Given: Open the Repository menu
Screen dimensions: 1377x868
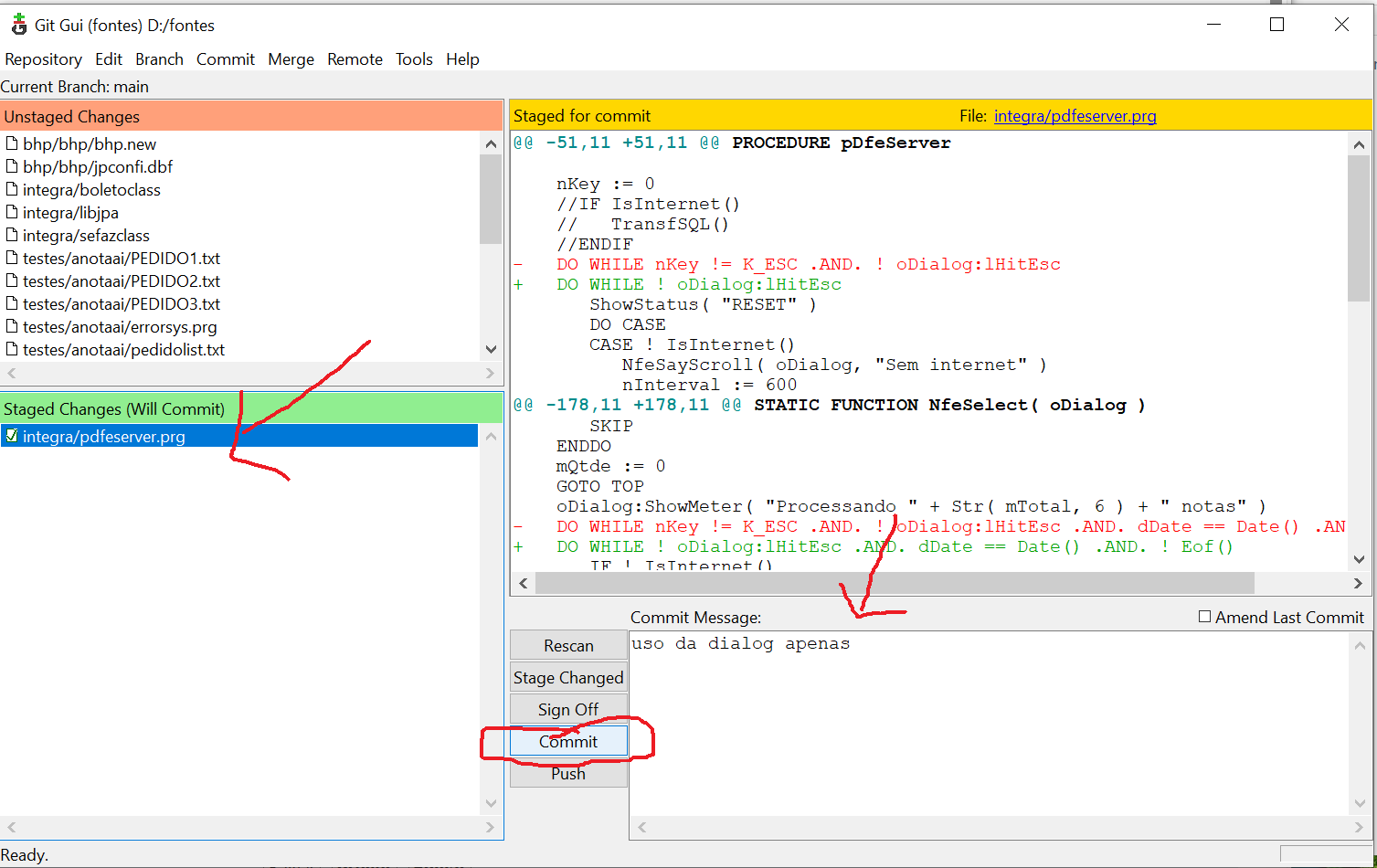Looking at the screenshot, I should pyautogui.click(x=43, y=59).
